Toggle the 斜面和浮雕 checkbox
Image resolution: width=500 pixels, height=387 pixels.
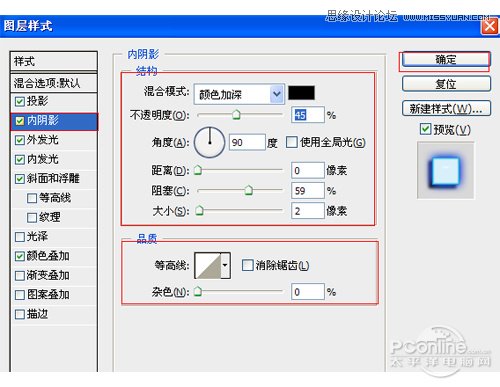[x=20, y=179]
